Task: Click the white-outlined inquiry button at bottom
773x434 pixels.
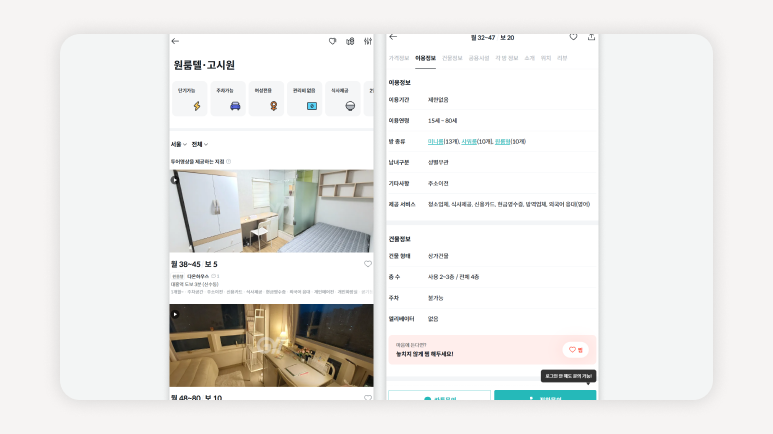Action: 439,396
